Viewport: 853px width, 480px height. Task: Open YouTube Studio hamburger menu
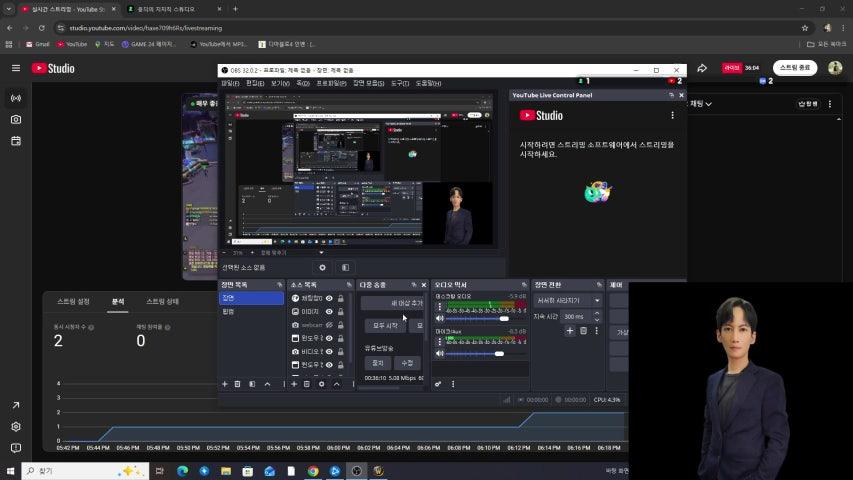[15, 68]
